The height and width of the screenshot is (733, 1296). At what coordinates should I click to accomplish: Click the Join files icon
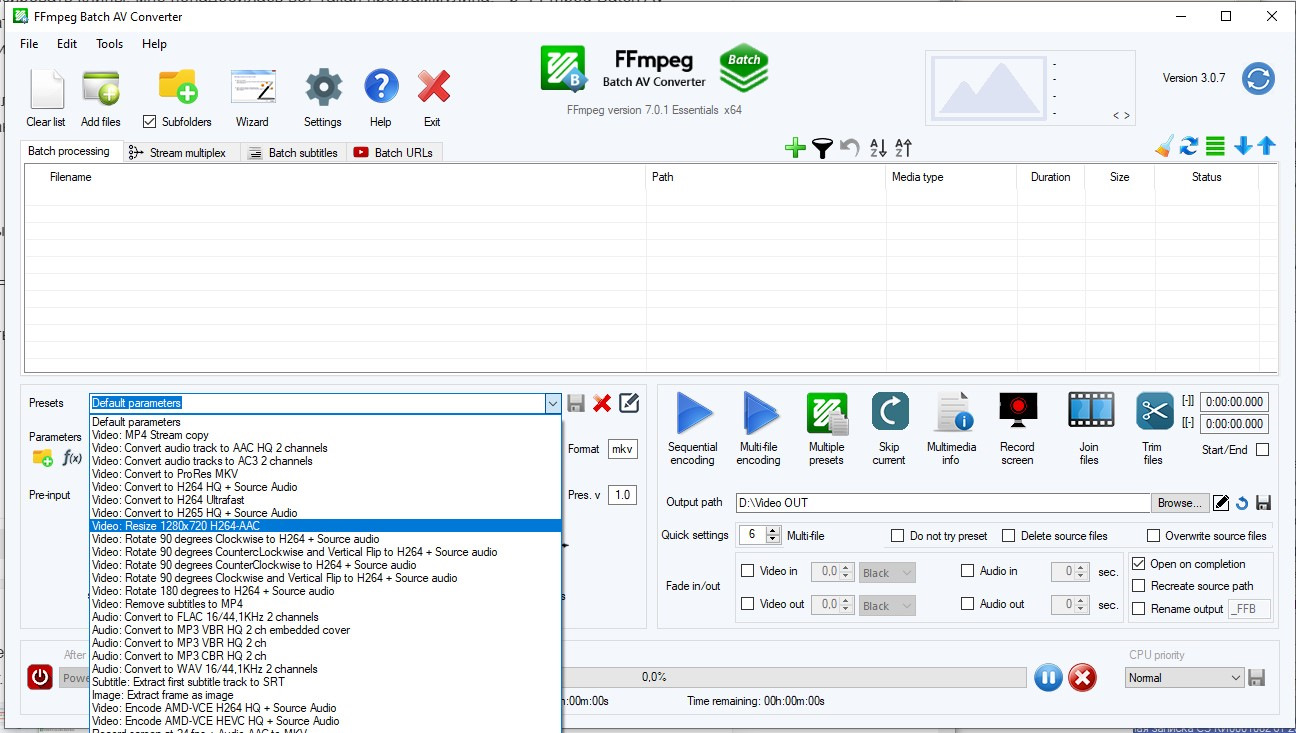click(x=1090, y=411)
